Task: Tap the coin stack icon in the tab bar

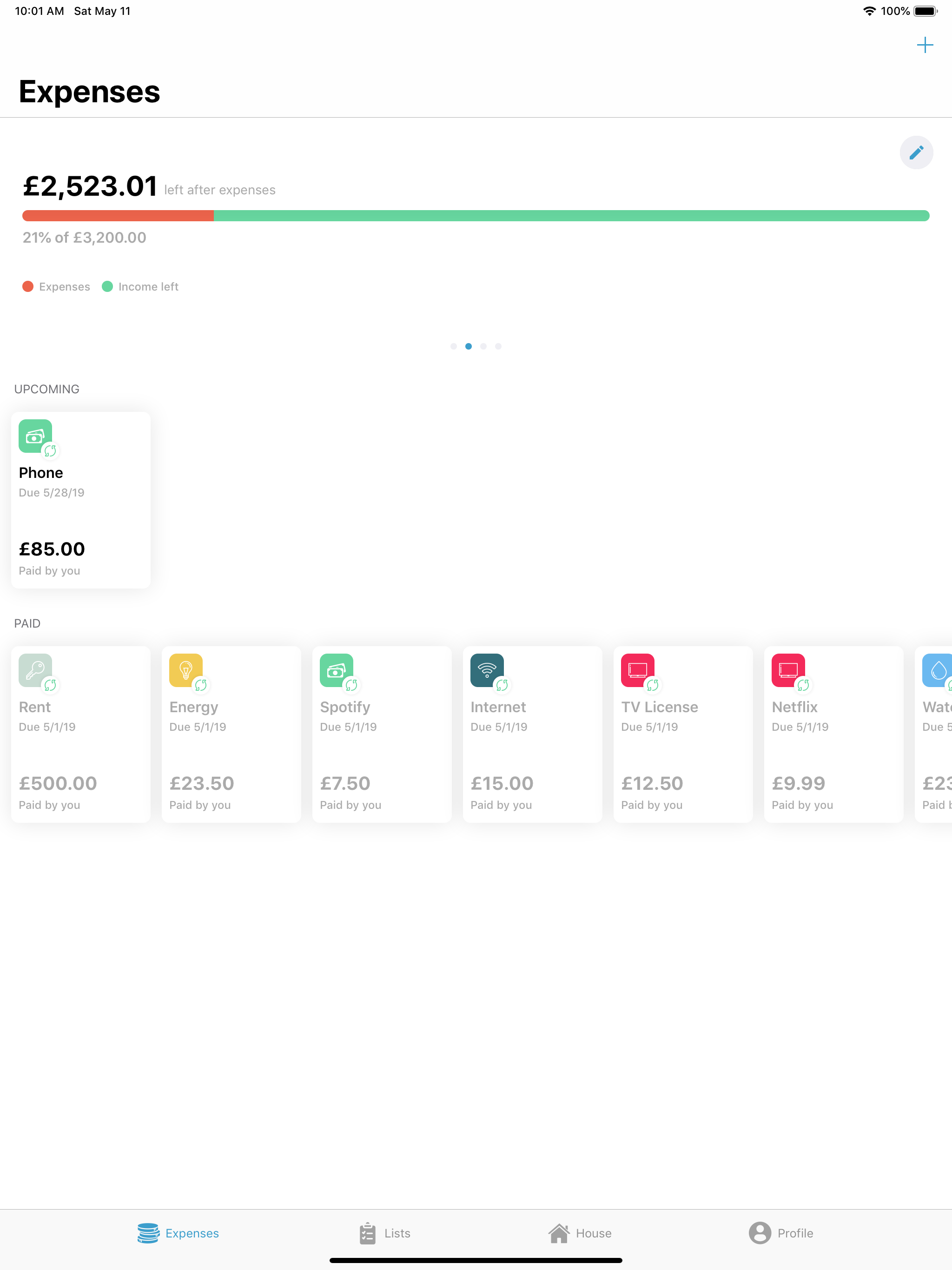Action: pyautogui.click(x=148, y=1233)
